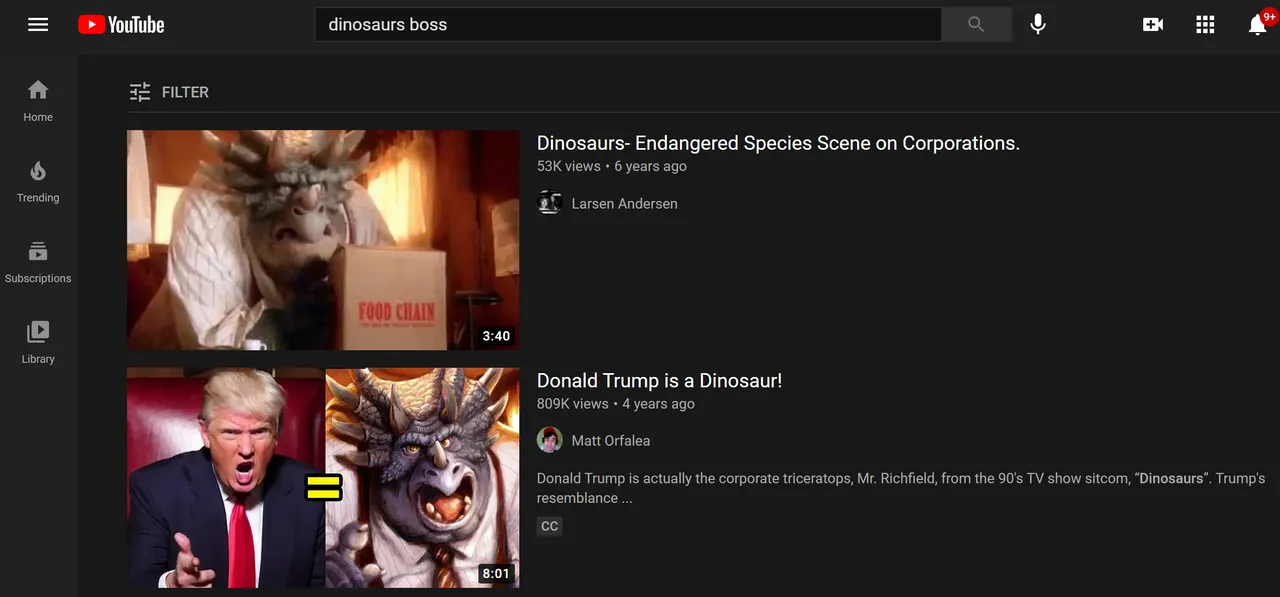Click the 809K views • 4 years ago text
The image size is (1280, 597).
point(616,404)
